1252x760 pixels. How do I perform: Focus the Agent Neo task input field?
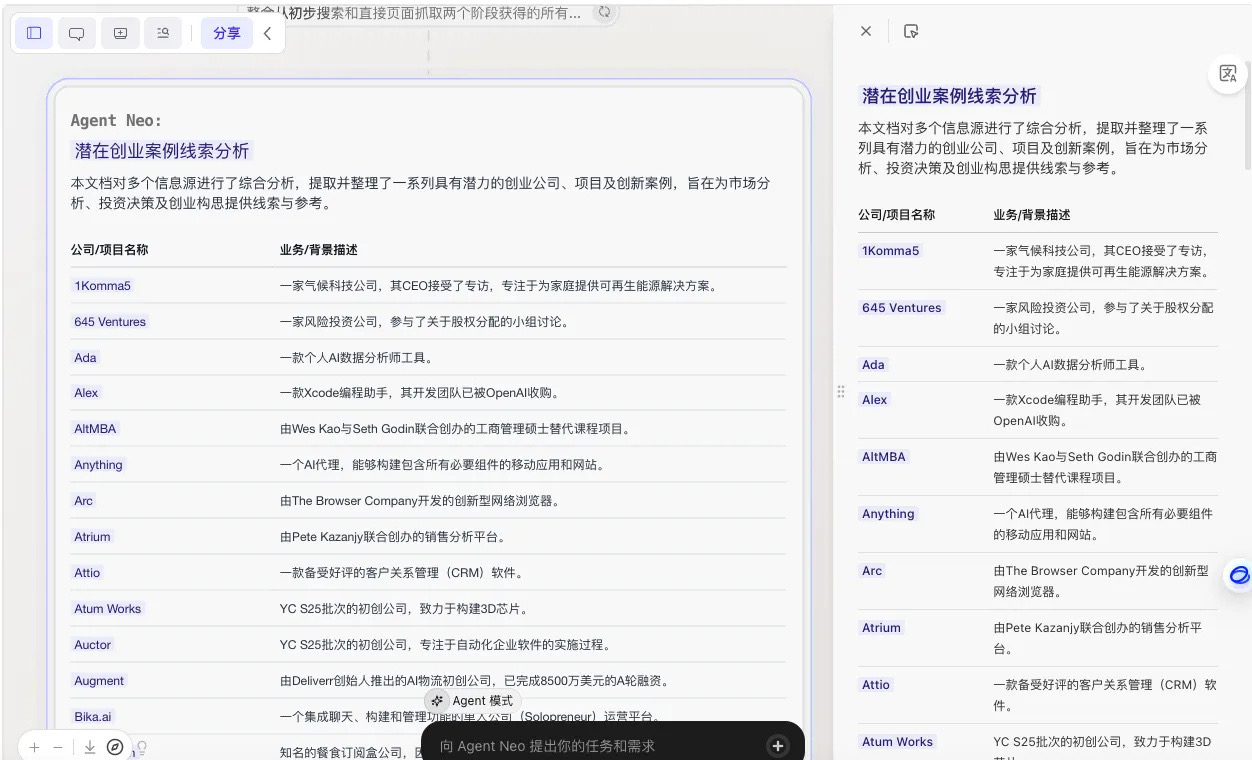(x=600, y=746)
